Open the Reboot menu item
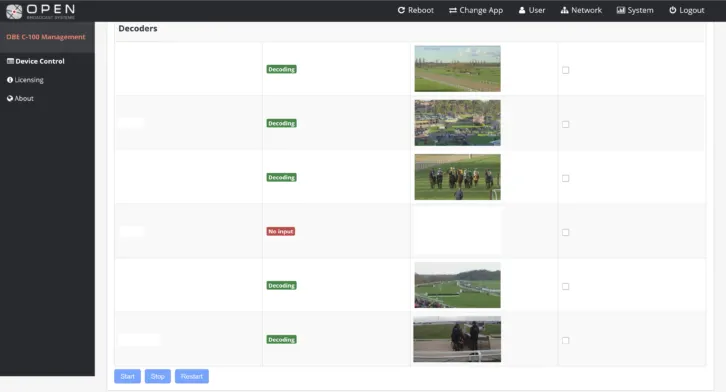 tap(416, 10)
